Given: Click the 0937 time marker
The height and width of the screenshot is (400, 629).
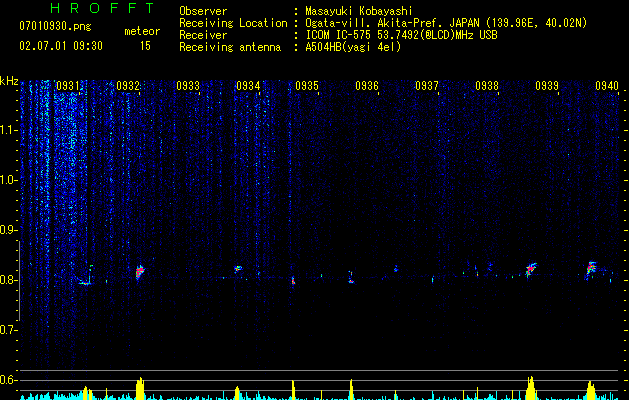Looking at the screenshot, I should (427, 86).
